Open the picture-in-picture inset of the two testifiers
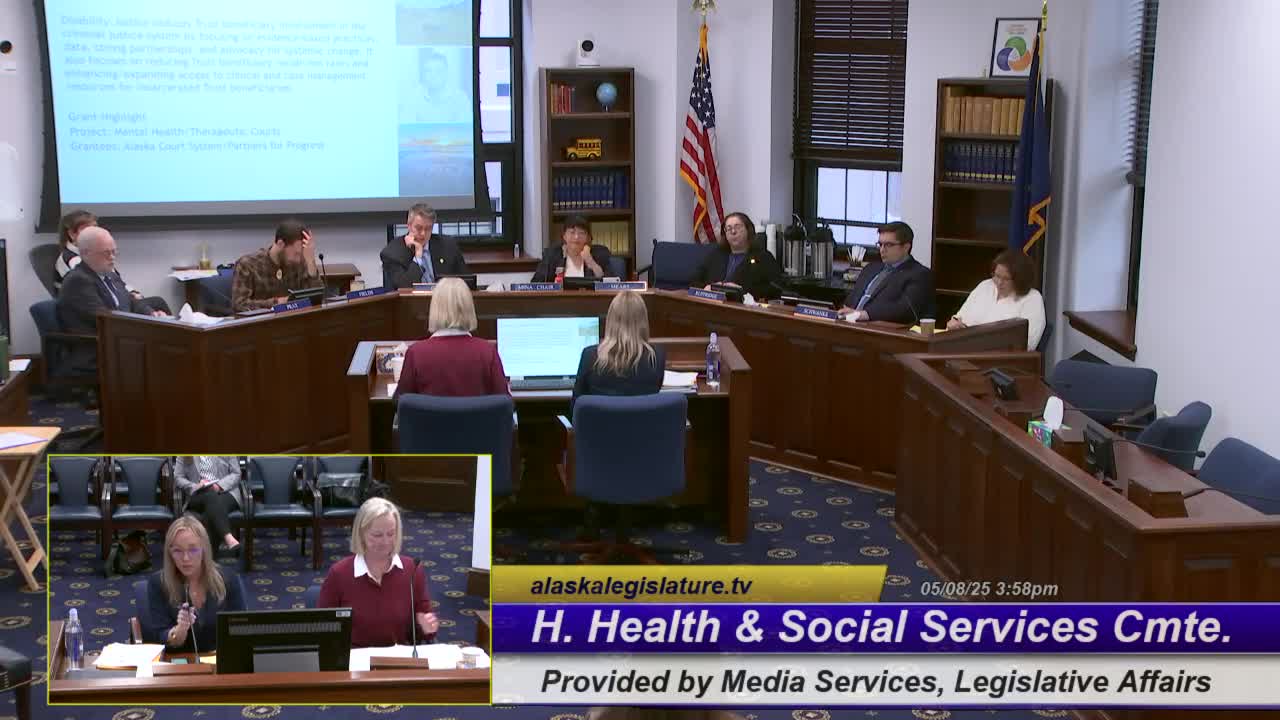Image resolution: width=1280 pixels, height=720 pixels. point(269,580)
